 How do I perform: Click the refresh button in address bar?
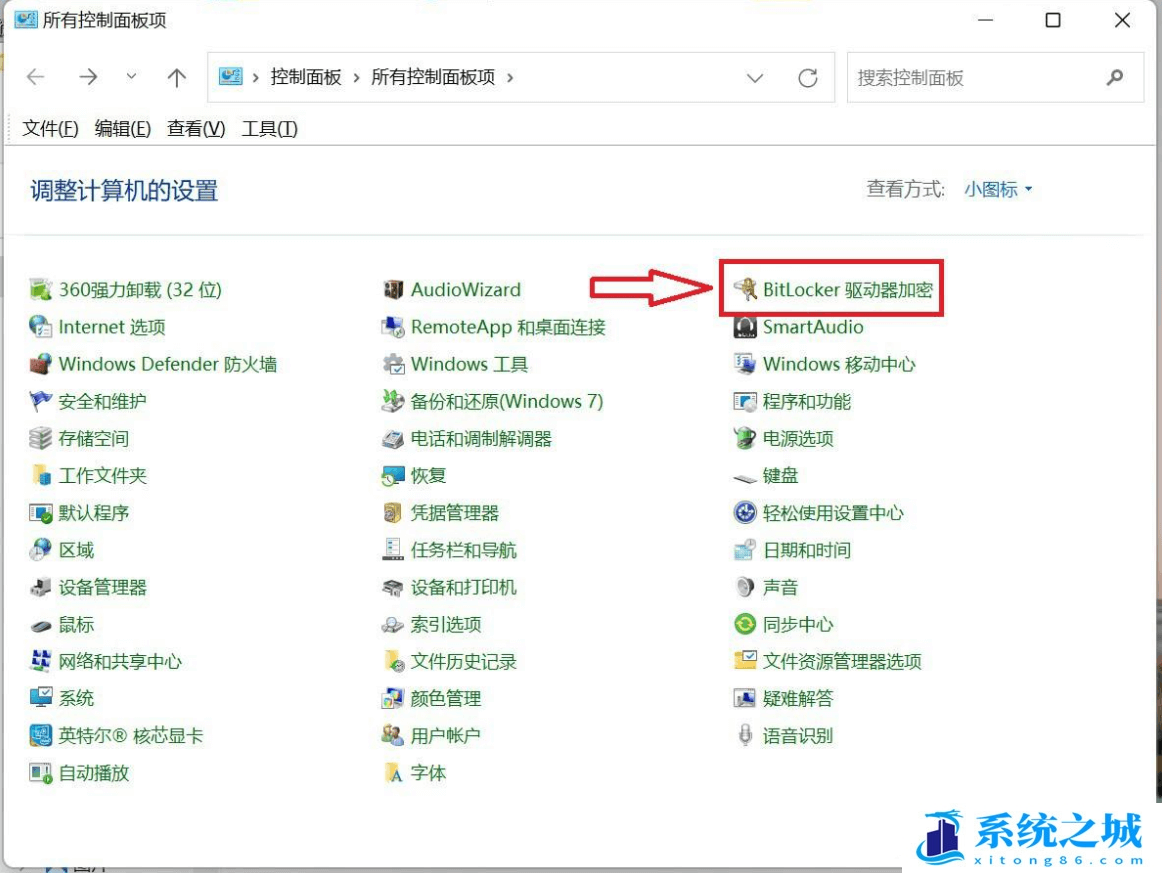(808, 77)
